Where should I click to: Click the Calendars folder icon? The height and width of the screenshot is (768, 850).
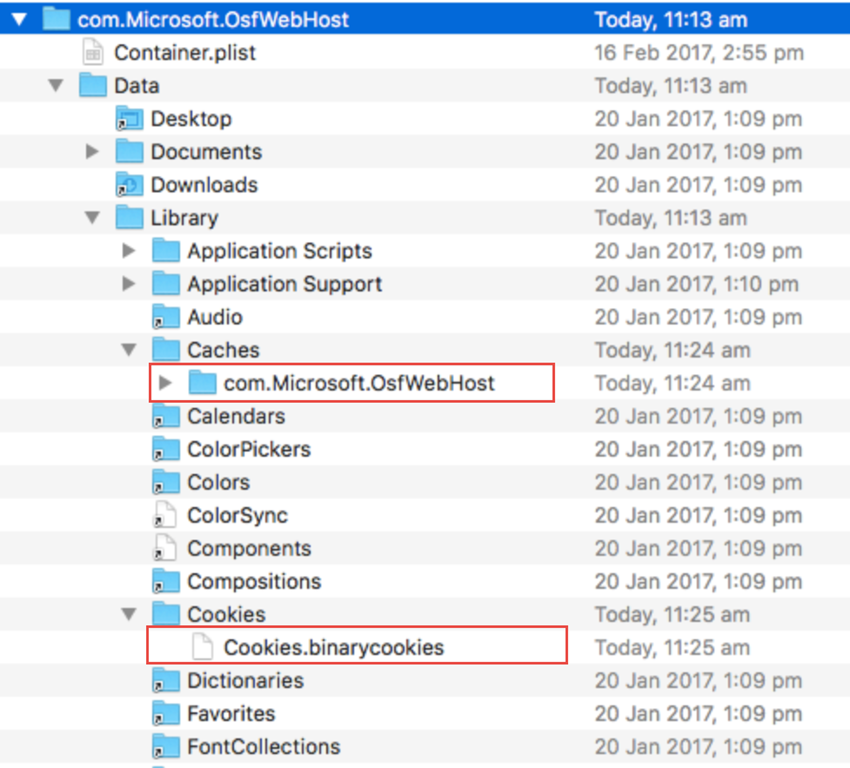(x=165, y=416)
